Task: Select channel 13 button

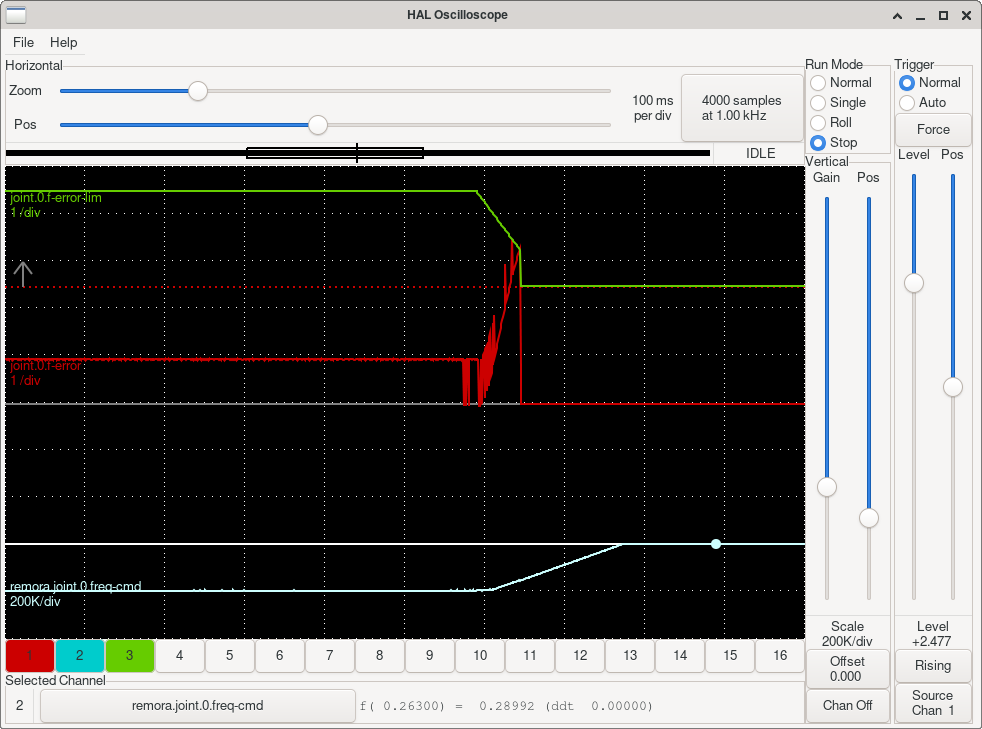Action: tap(630, 656)
